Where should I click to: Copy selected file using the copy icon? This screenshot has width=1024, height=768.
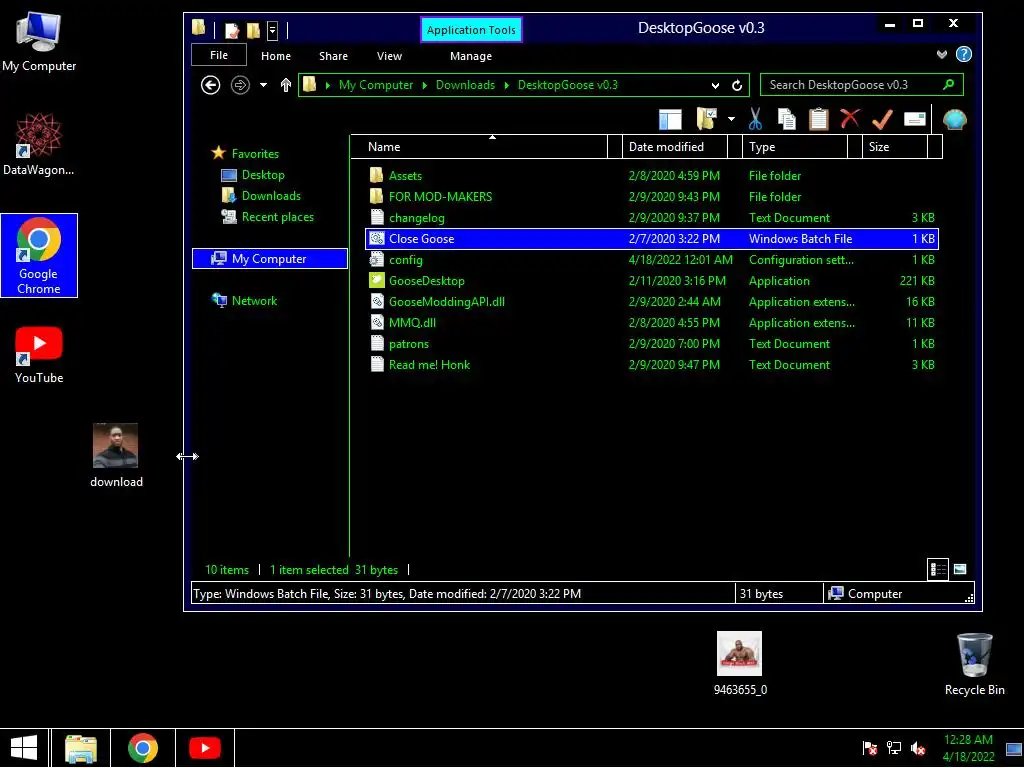tap(787, 119)
